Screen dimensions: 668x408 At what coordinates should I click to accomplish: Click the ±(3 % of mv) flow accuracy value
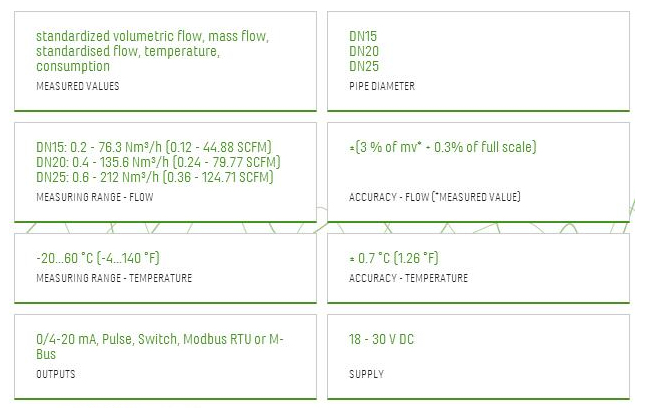442,148
